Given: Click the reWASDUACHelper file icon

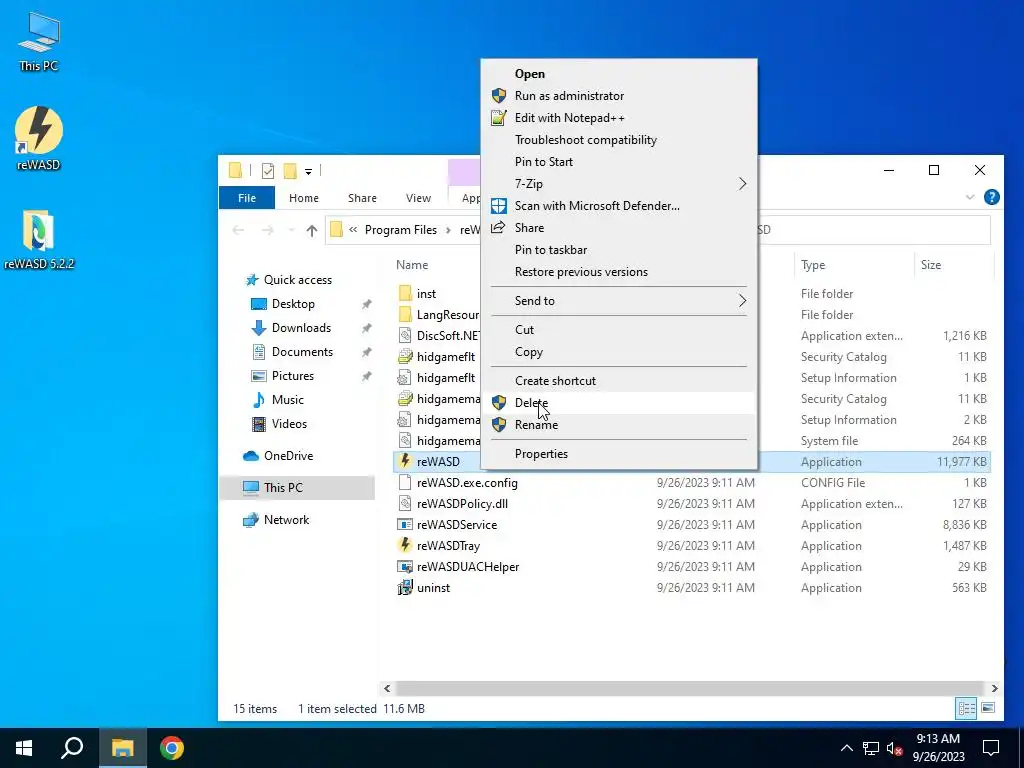Looking at the screenshot, I should [x=405, y=566].
